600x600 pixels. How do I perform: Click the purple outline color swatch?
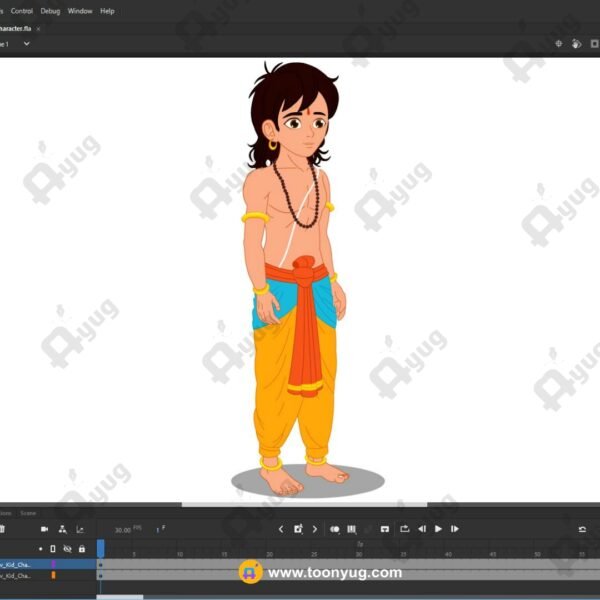[54, 564]
